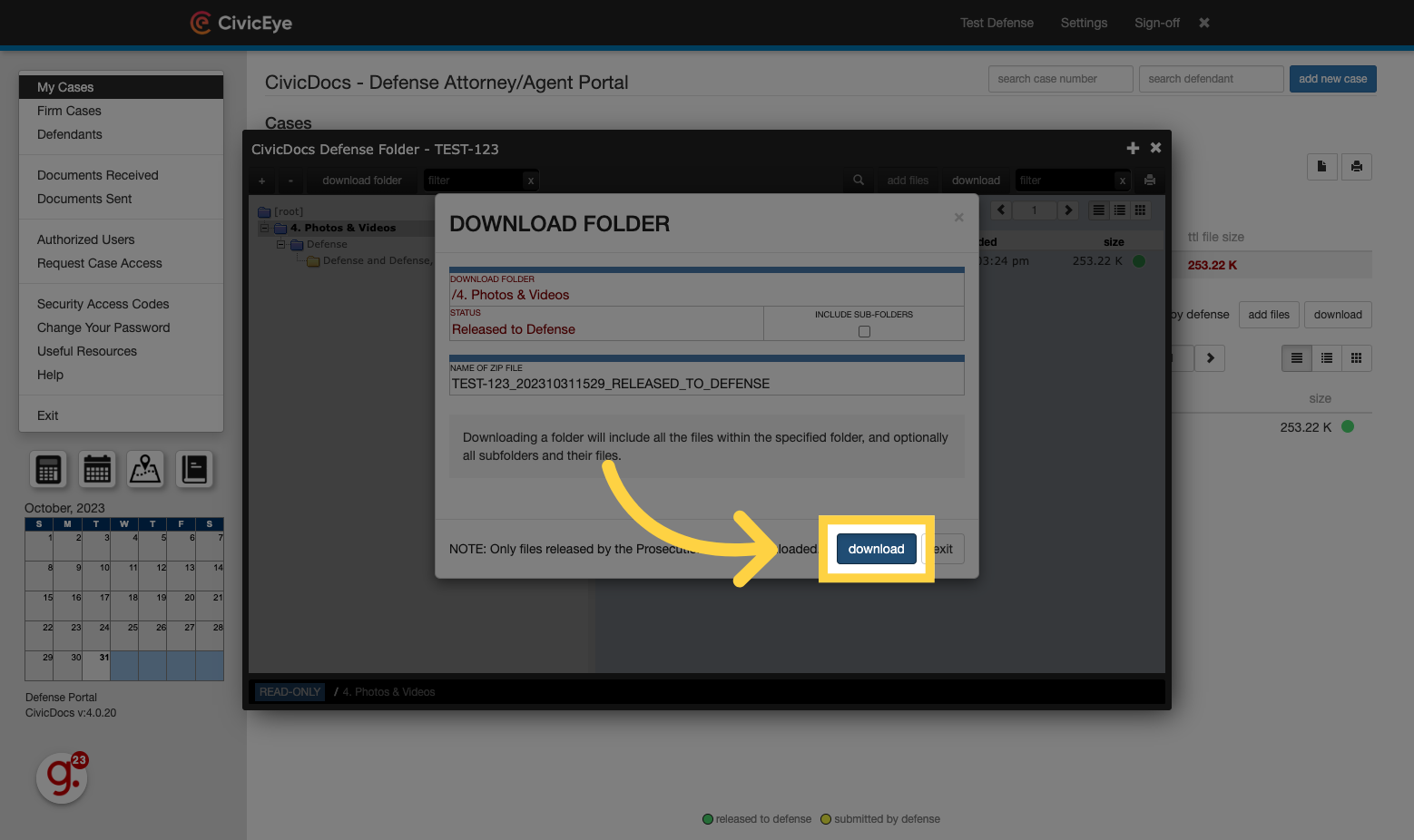Screen dimensions: 1414x840
Task: Open Documents Sent in the sidebar
Action: click(x=84, y=199)
